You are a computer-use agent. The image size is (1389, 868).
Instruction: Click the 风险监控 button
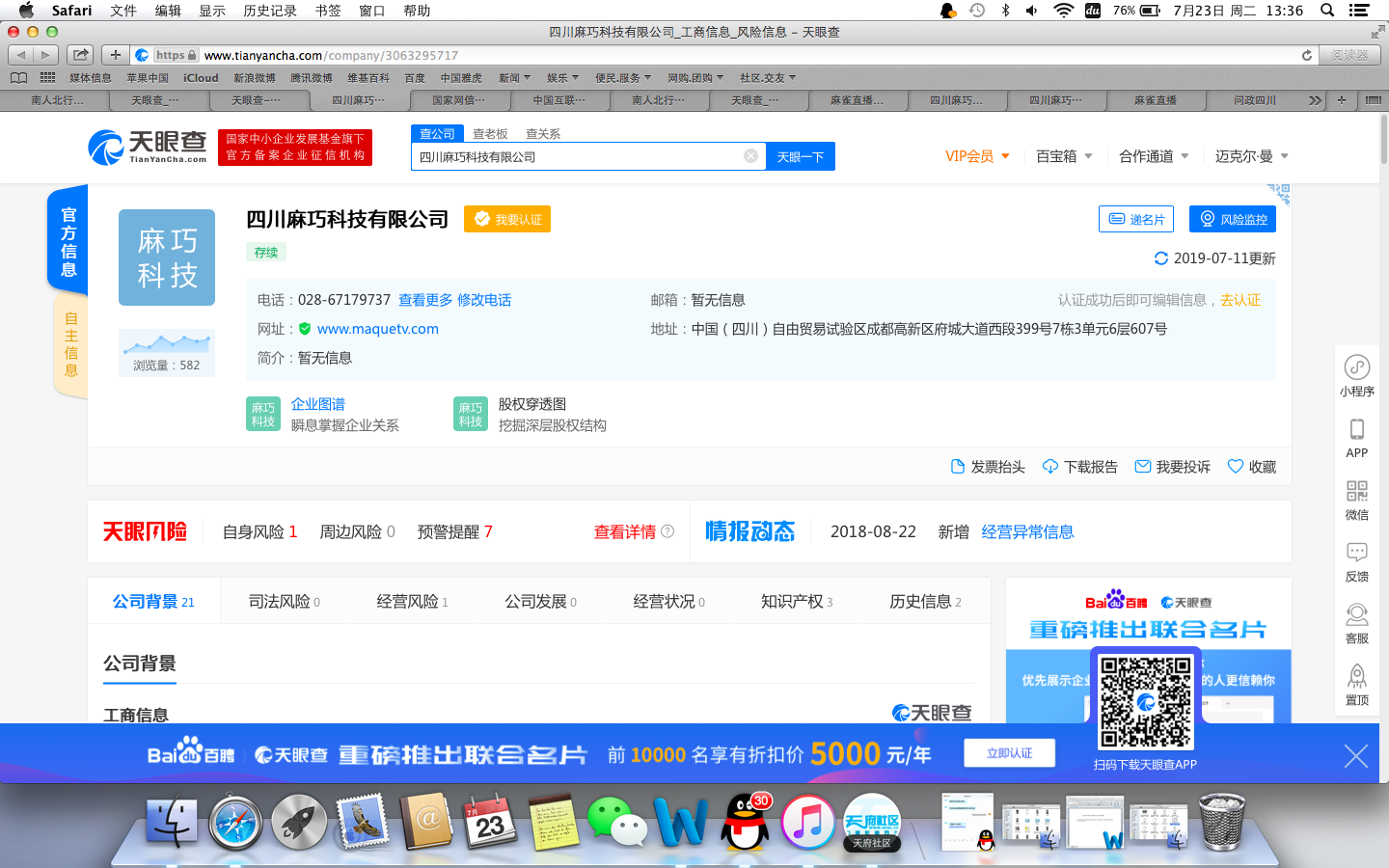pos(1233,219)
